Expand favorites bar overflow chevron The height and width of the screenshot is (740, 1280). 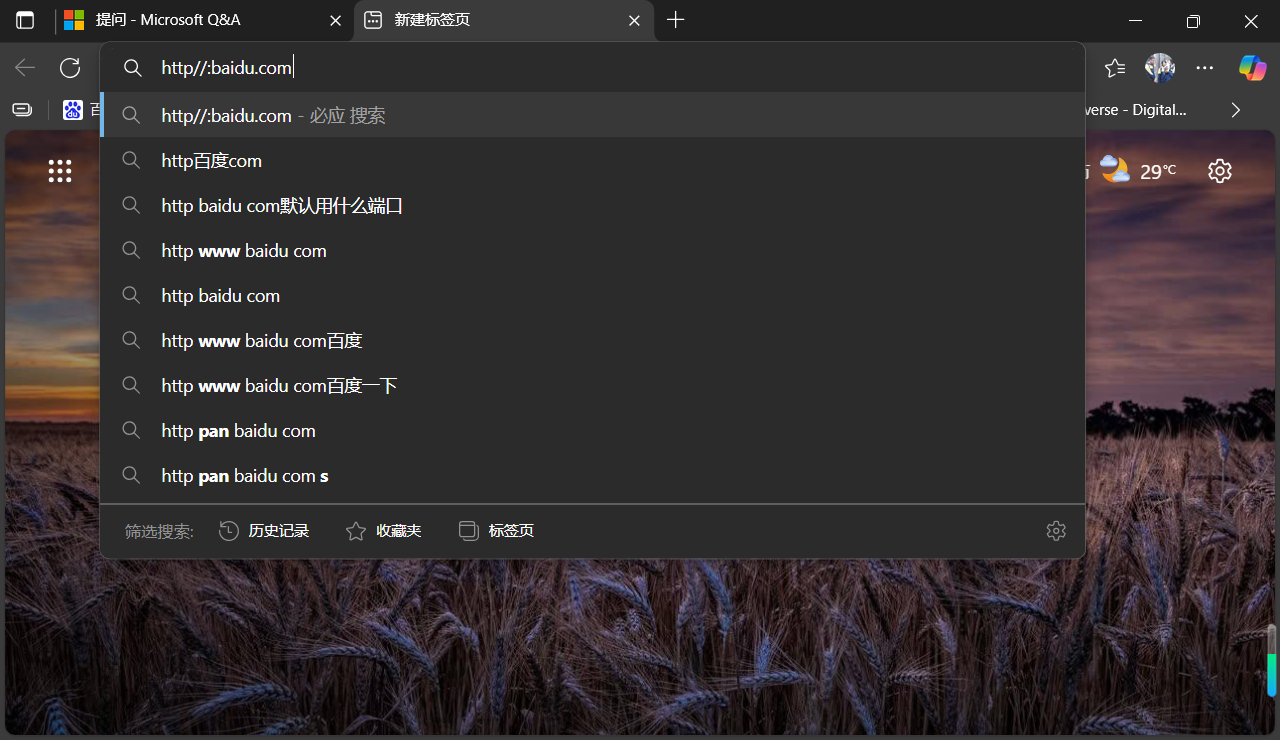(1236, 110)
